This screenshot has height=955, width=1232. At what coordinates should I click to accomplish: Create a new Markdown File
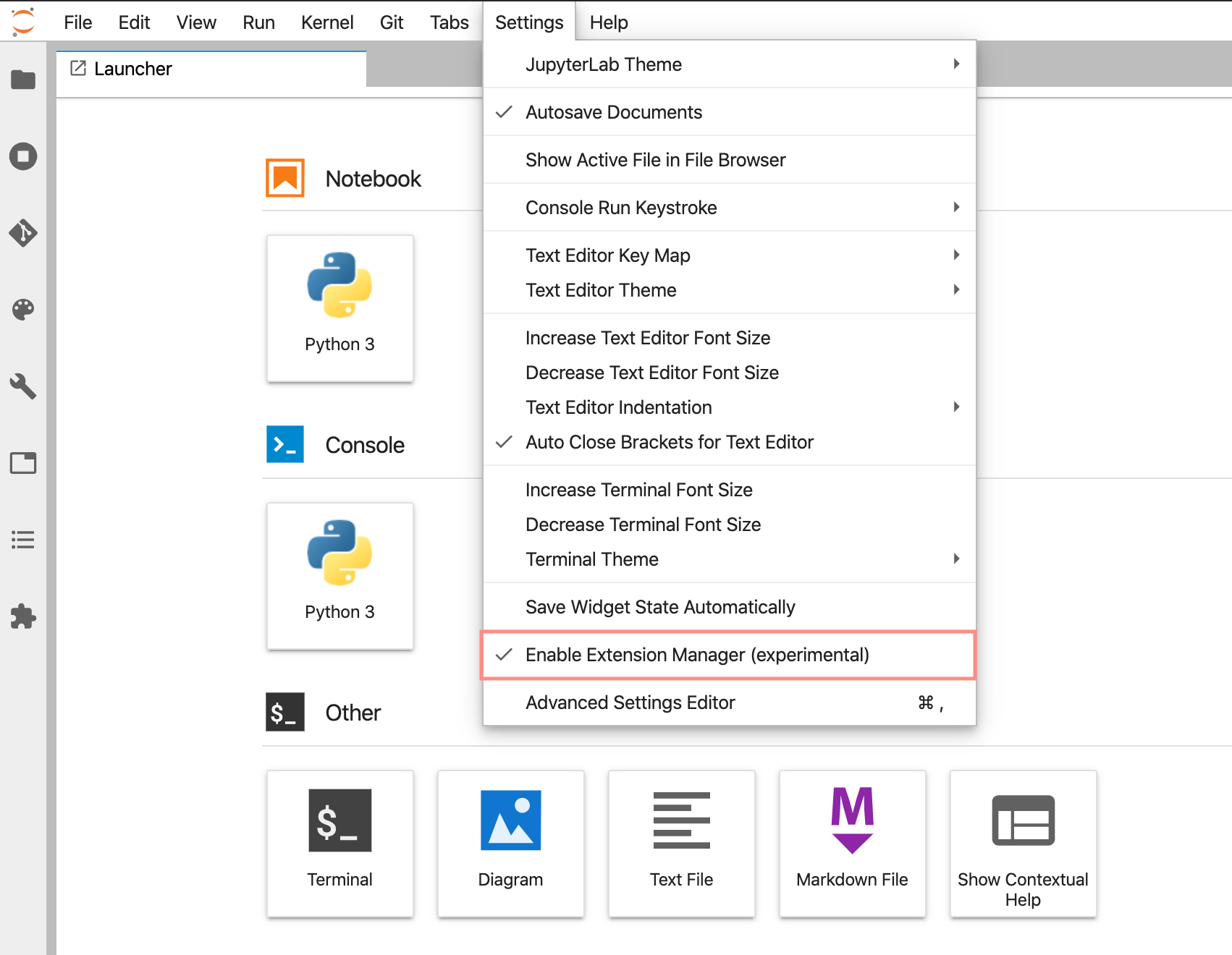tap(853, 844)
